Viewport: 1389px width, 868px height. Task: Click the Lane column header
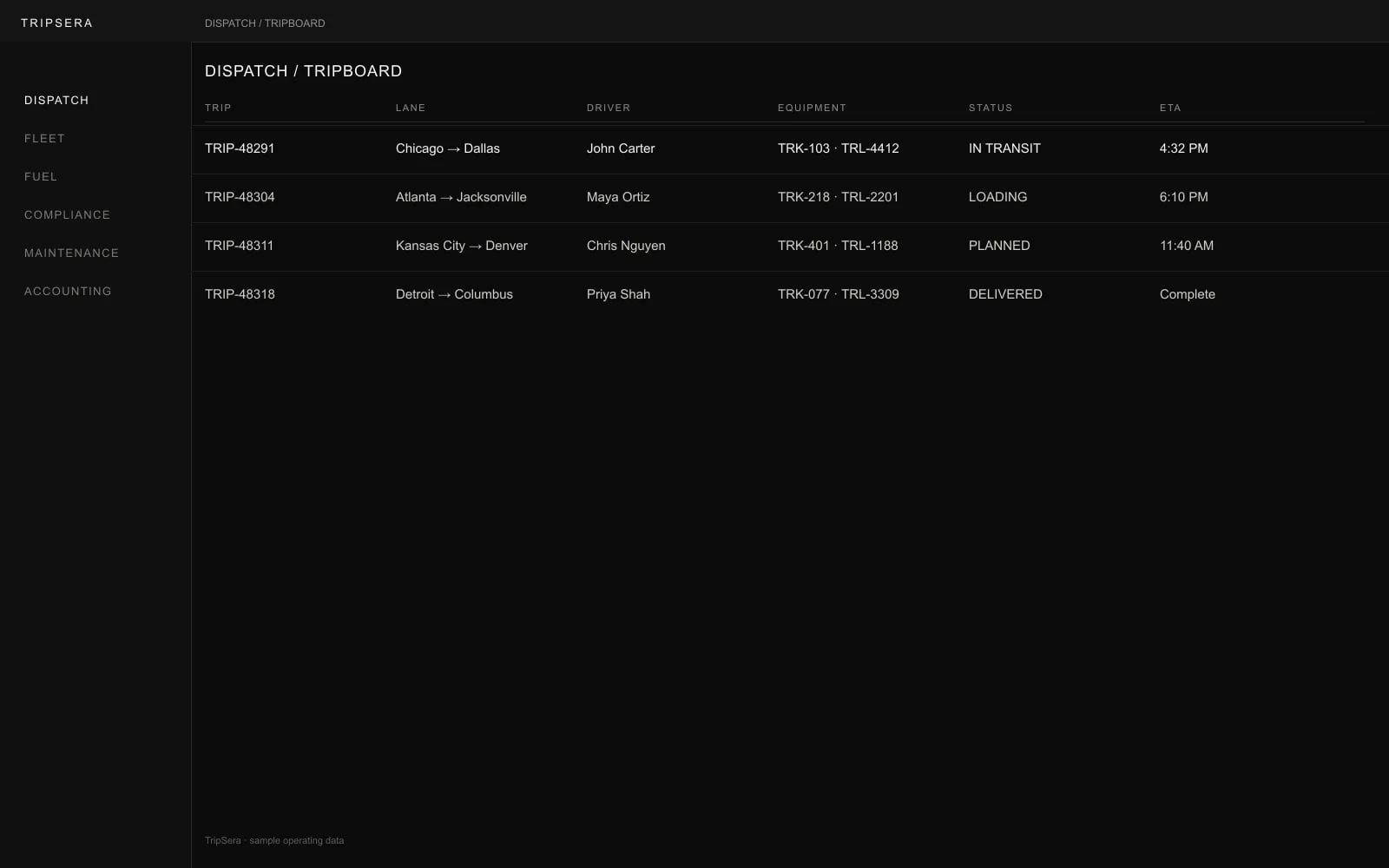[x=411, y=108]
